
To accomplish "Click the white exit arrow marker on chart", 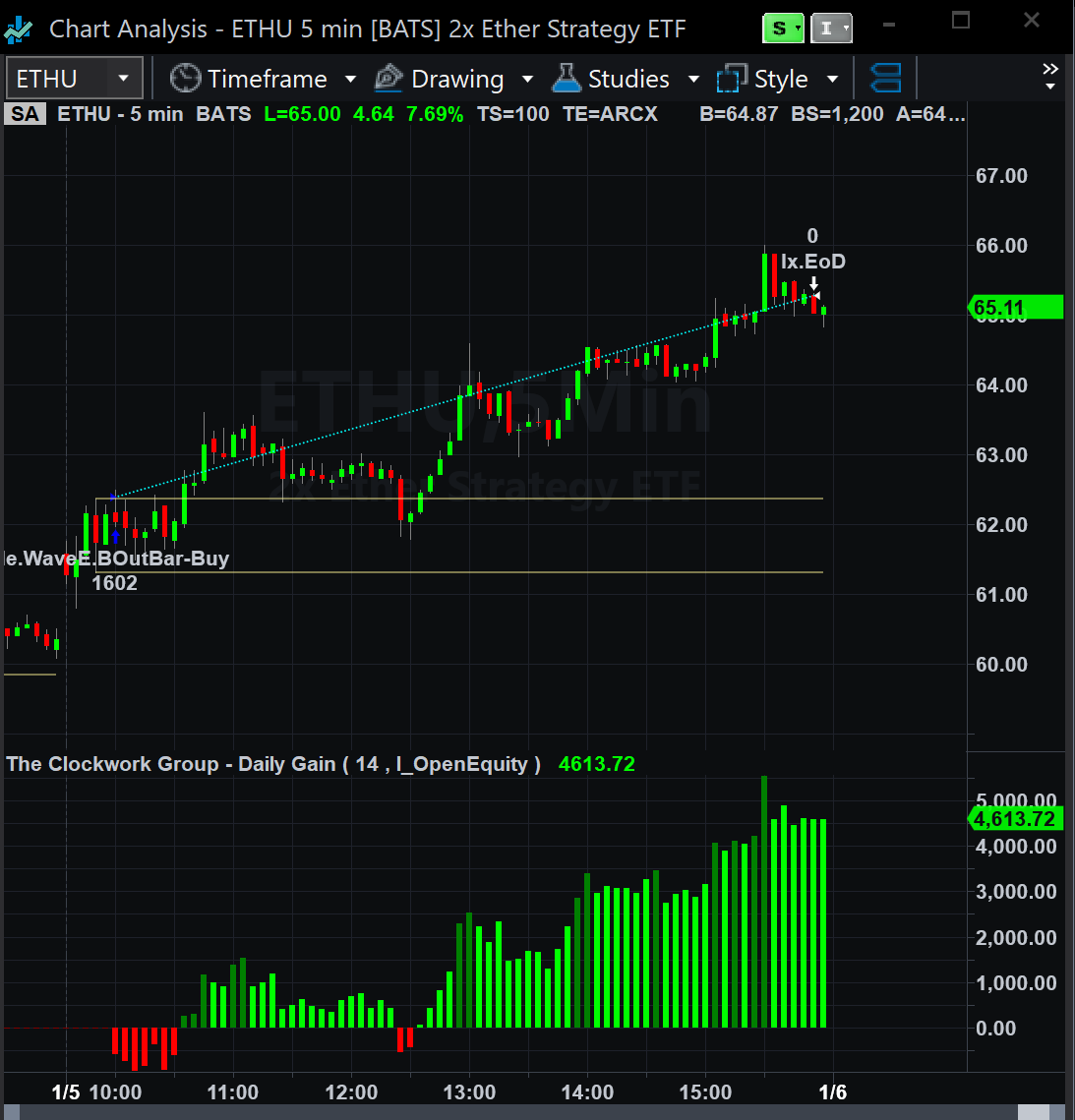I will click(813, 283).
